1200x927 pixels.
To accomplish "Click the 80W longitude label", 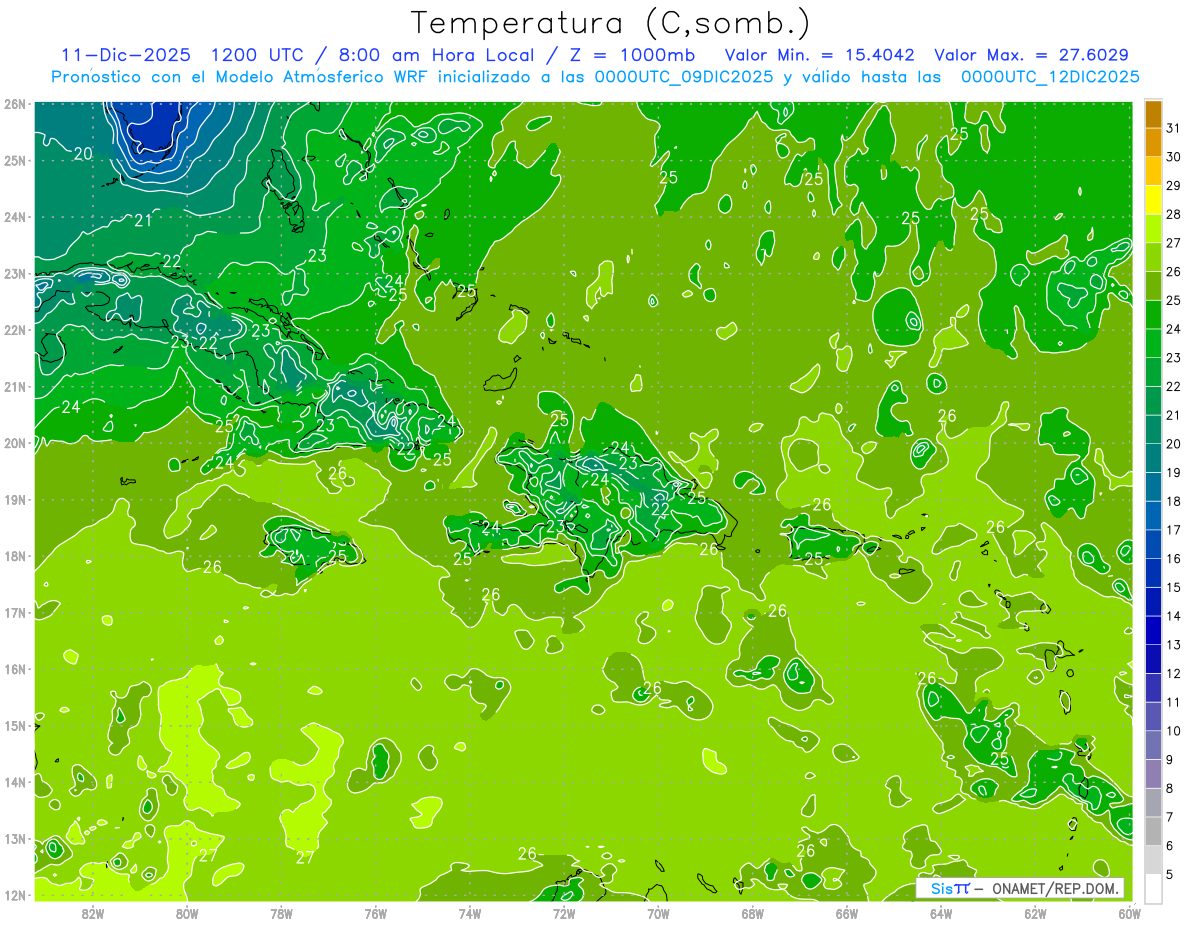I will 187,913.
